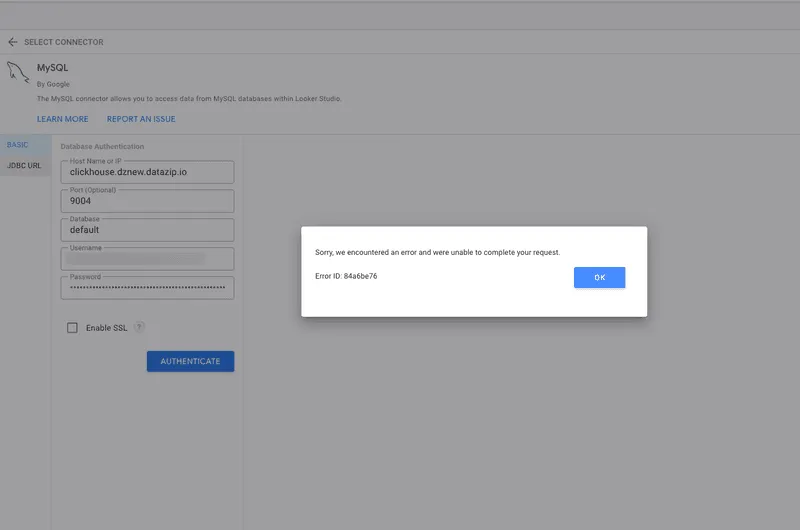Click the back arrow beside Select Connector
800x530 pixels.
click(13, 42)
